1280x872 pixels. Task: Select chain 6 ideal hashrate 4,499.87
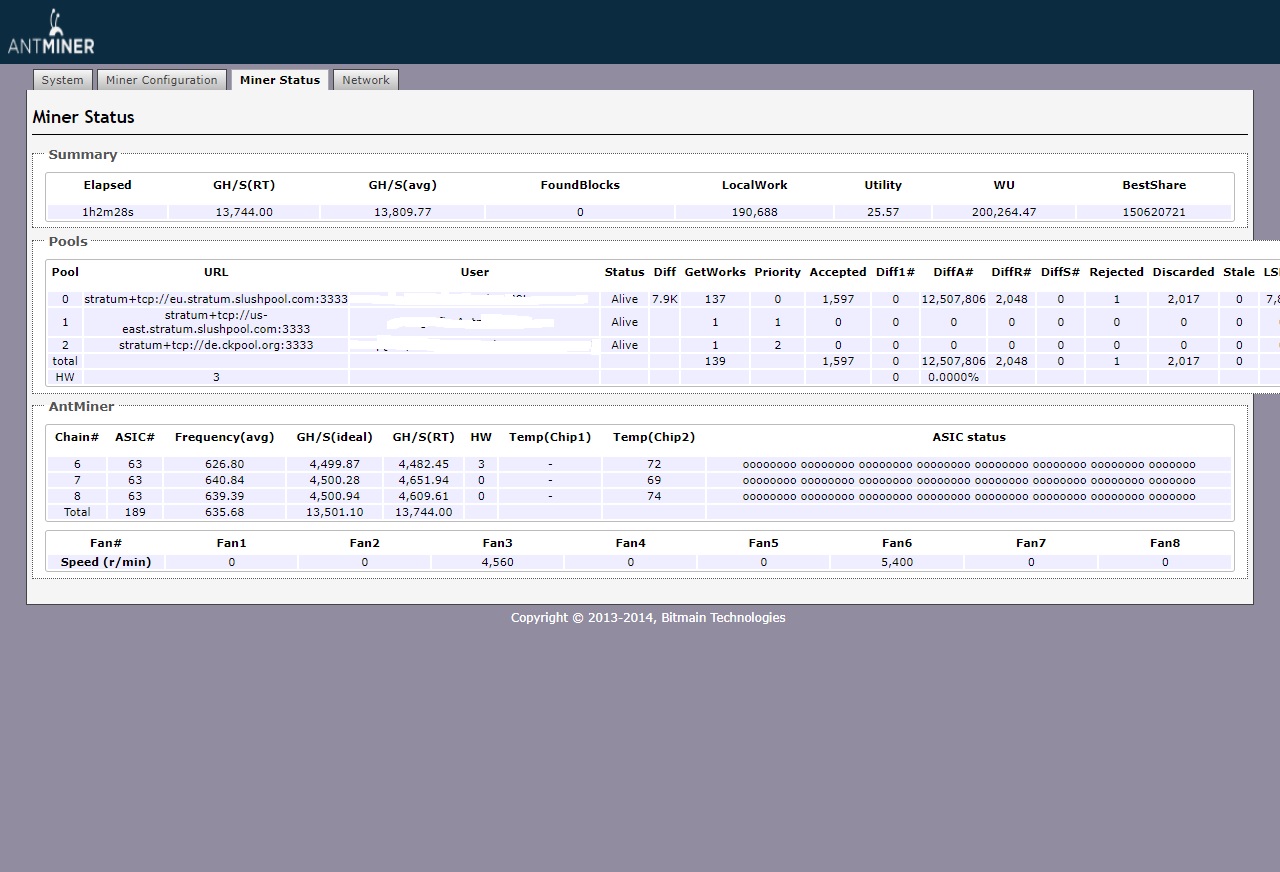click(x=334, y=464)
